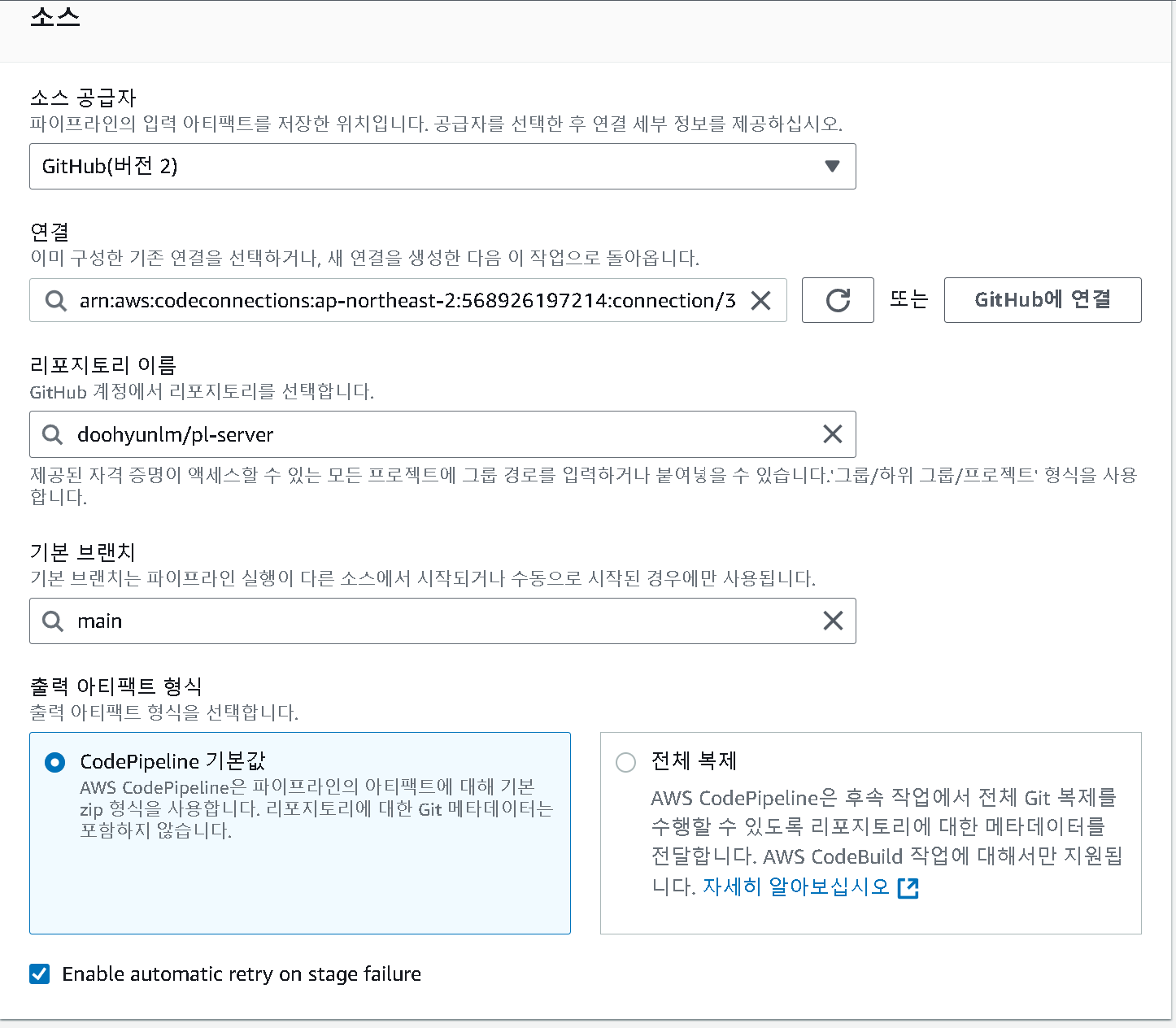This screenshot has width=1176, height=1028.
Task: Clear the connection ARN with X
Action: click(760, 301)
